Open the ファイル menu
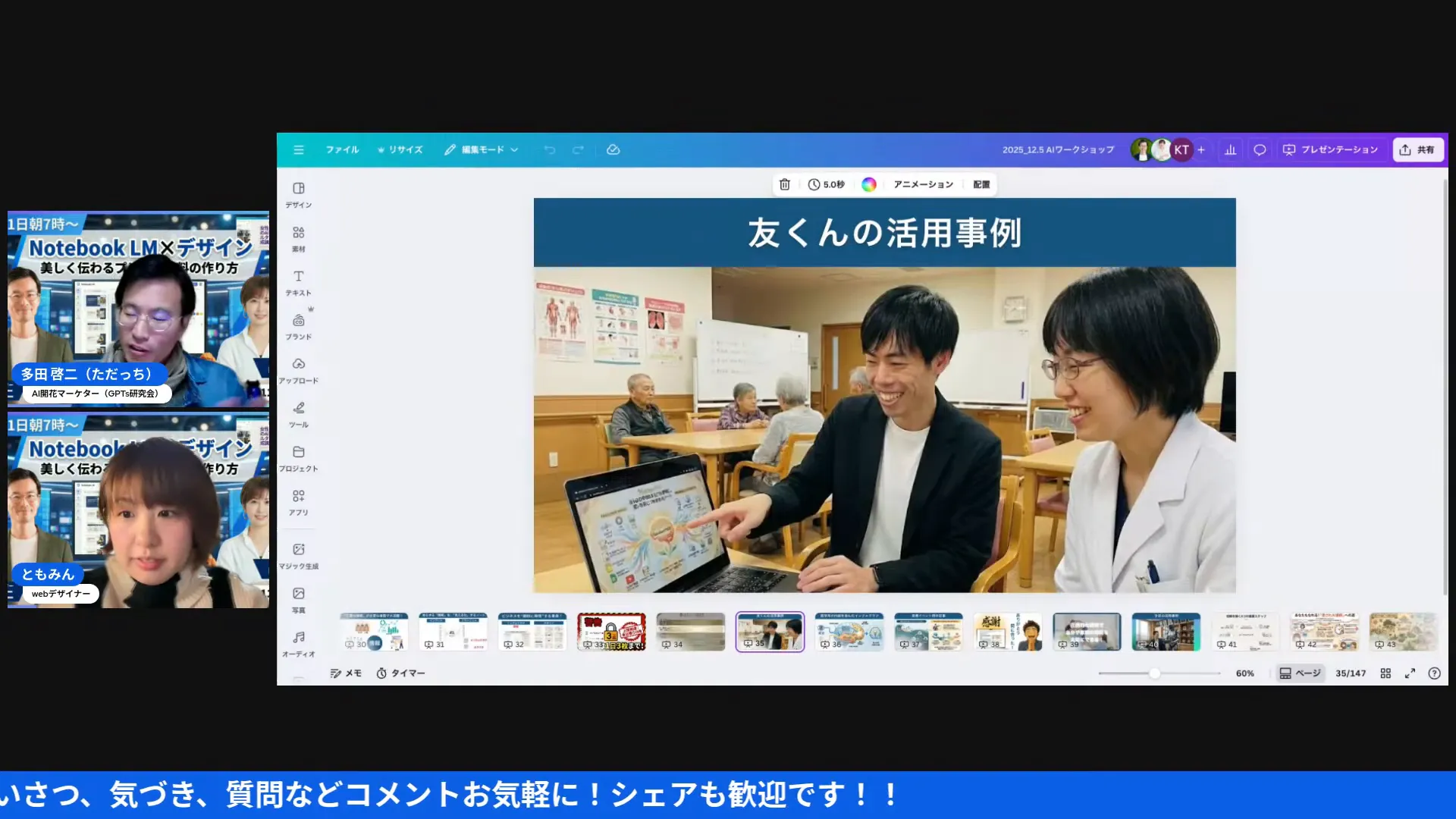 coord(343,149)
